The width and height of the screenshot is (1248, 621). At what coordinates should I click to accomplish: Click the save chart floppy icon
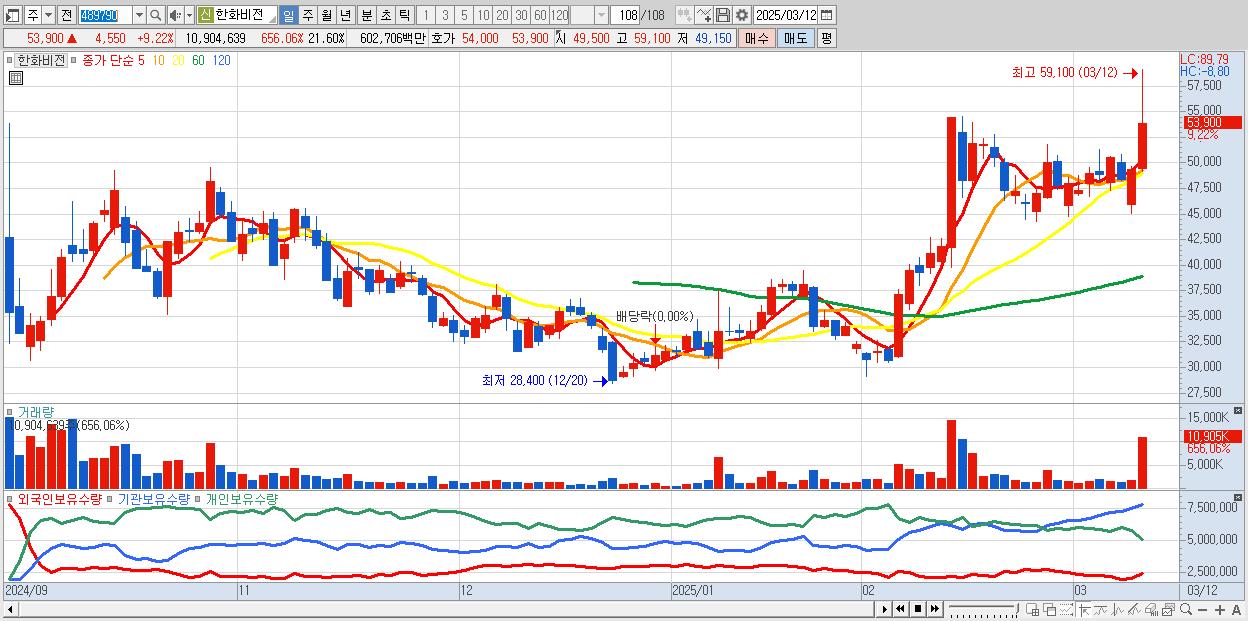[722, 15]
